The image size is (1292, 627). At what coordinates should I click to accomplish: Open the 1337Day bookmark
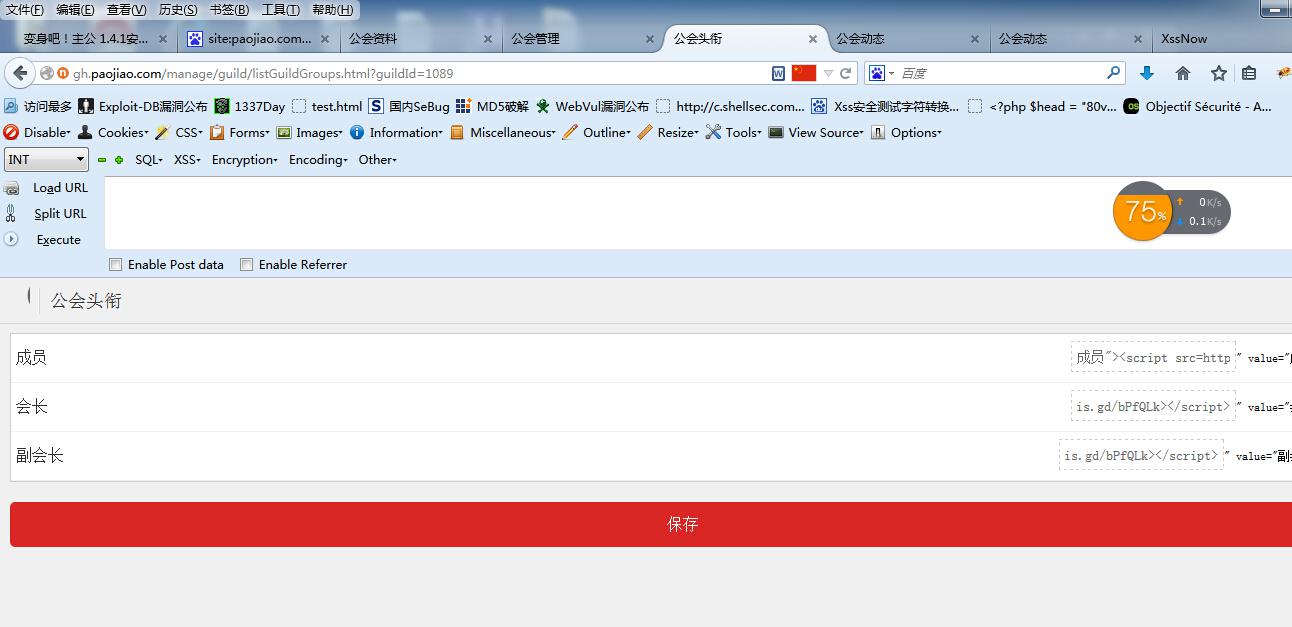click(249, 106)
